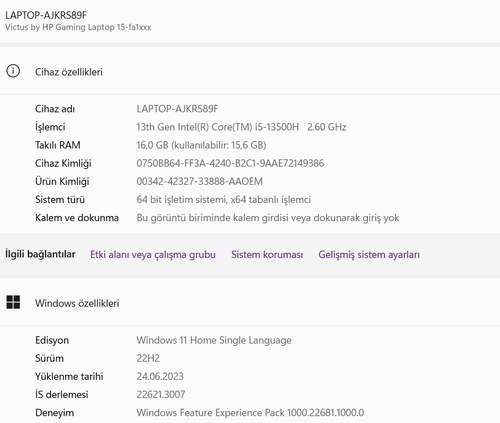Select the 22H2 version value
The image size is (500, 423).
click(x=148, y=358)
